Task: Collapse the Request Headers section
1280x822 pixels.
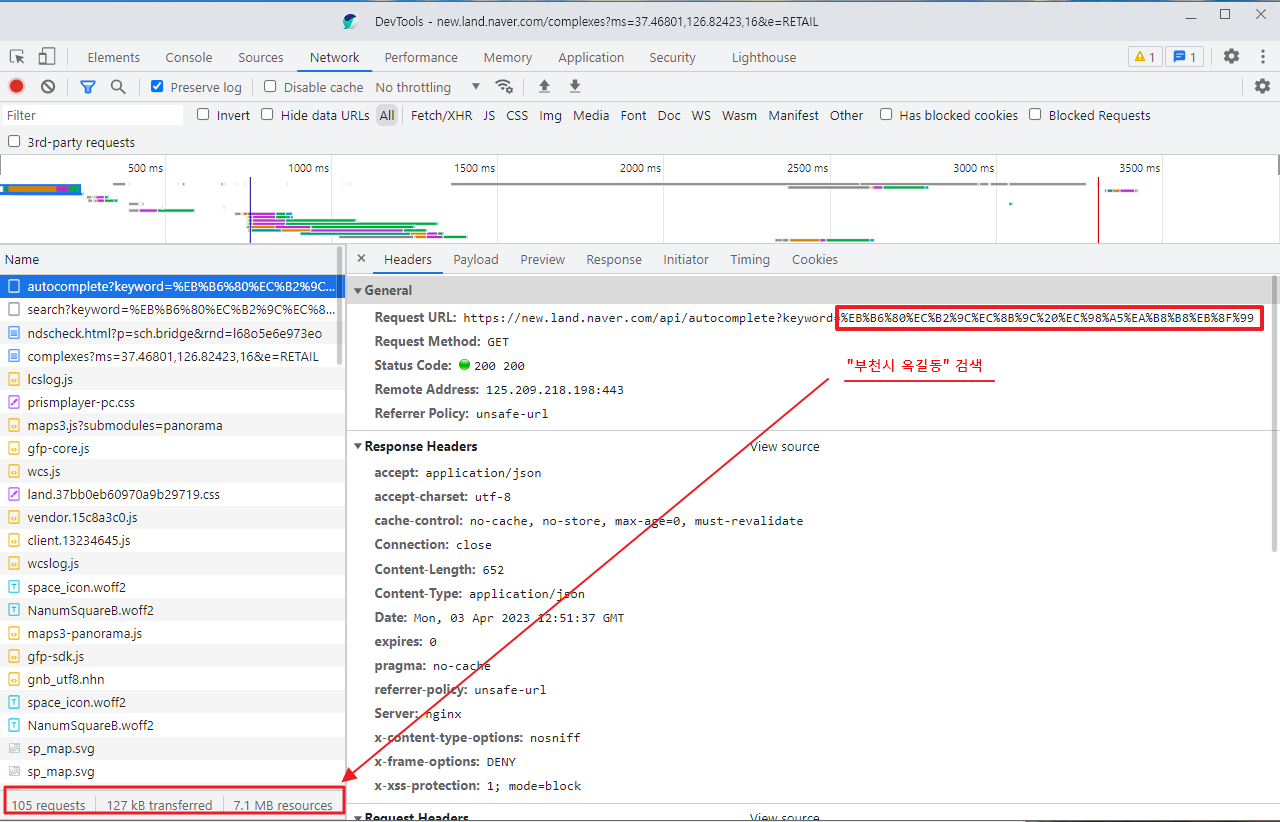Action: point(359,817)
